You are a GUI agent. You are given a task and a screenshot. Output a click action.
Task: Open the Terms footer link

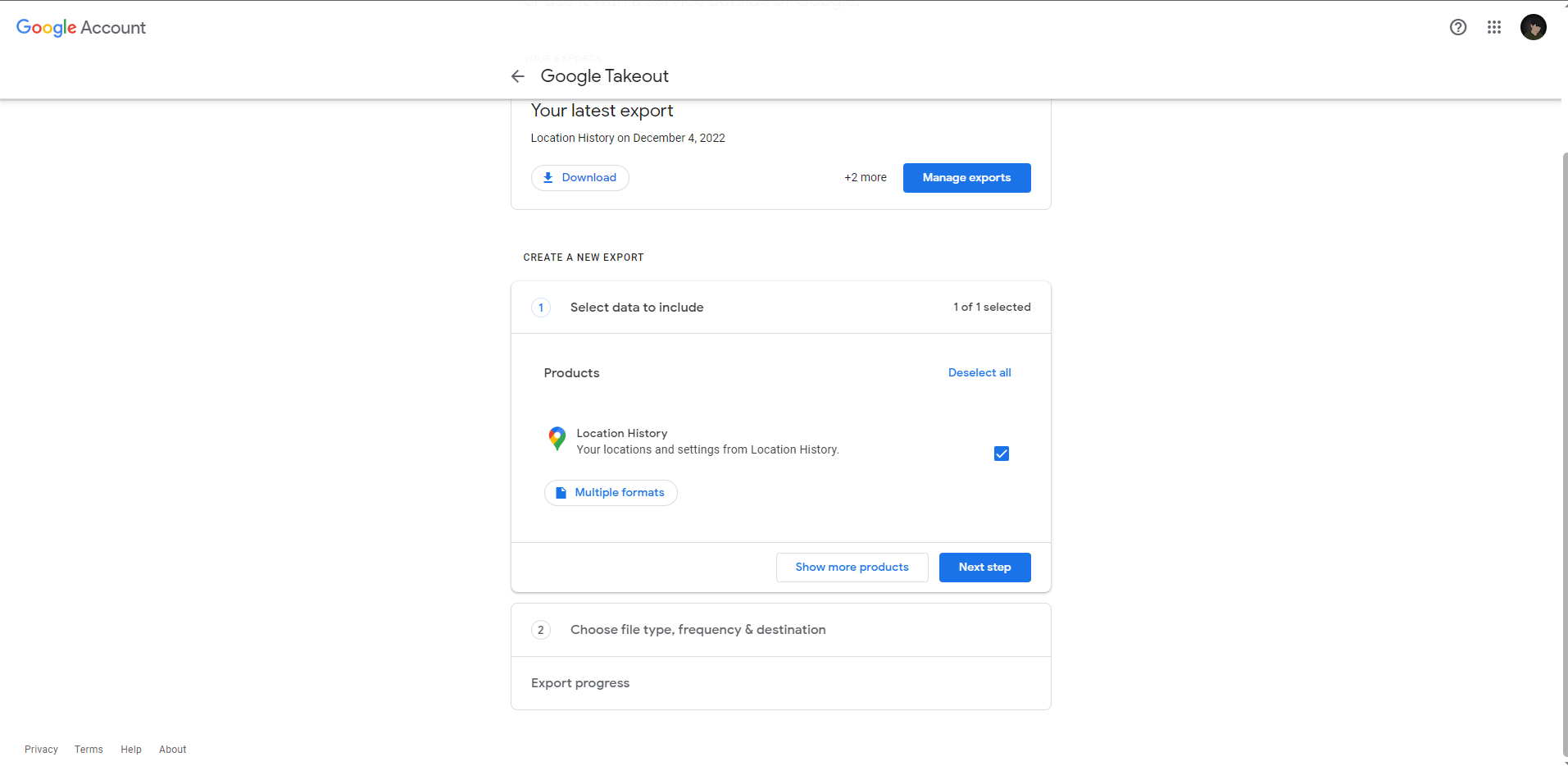coord(89,750)
